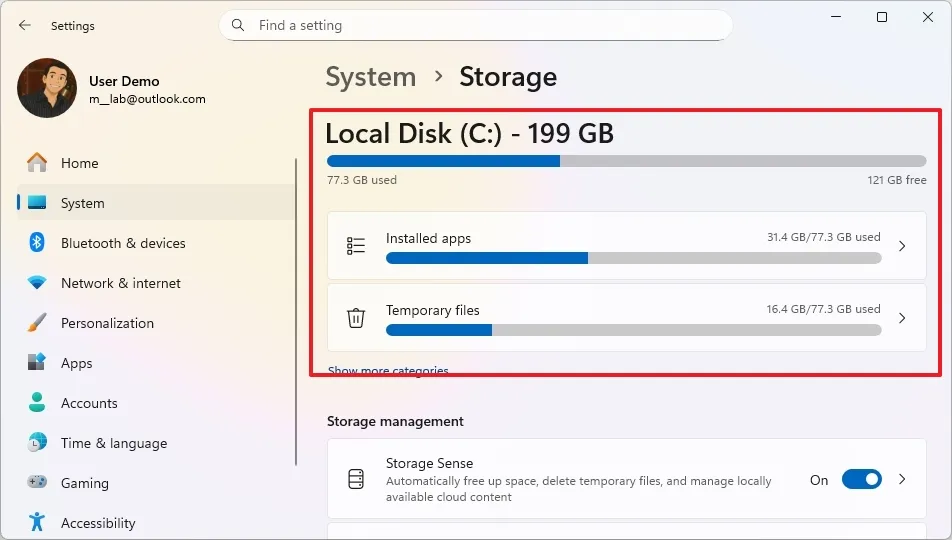Click the 121 GB free text

coord(897,180)
